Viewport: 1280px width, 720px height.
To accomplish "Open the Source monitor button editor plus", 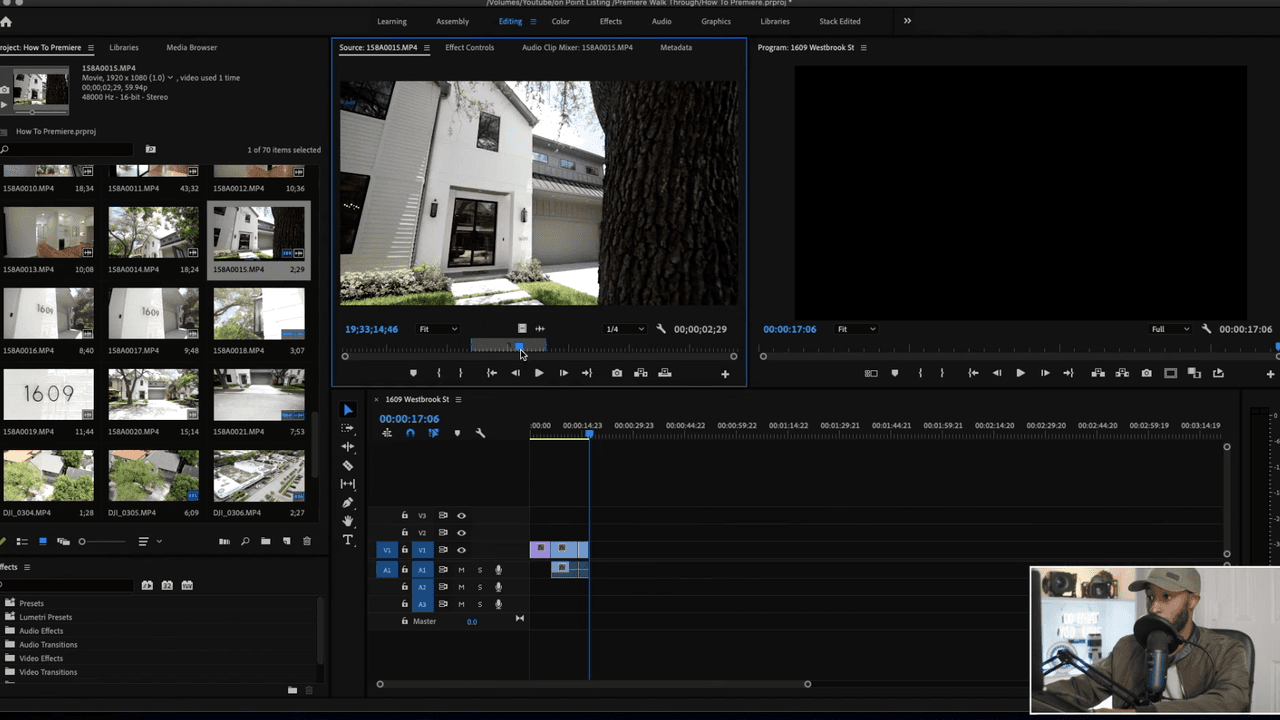I will 725,374.
